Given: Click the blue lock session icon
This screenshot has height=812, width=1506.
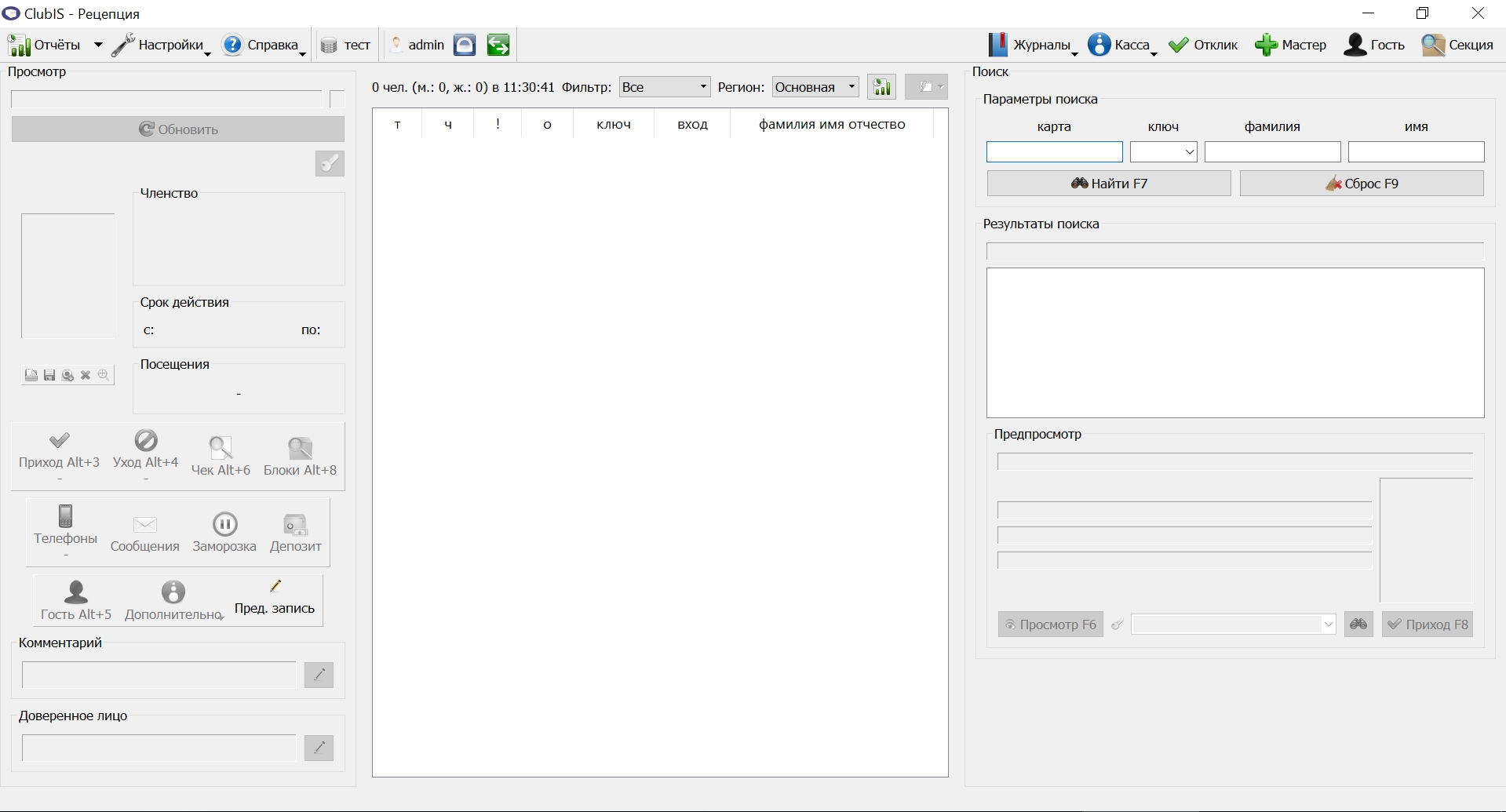Looking at the screenshot, I should coord(465,46).
